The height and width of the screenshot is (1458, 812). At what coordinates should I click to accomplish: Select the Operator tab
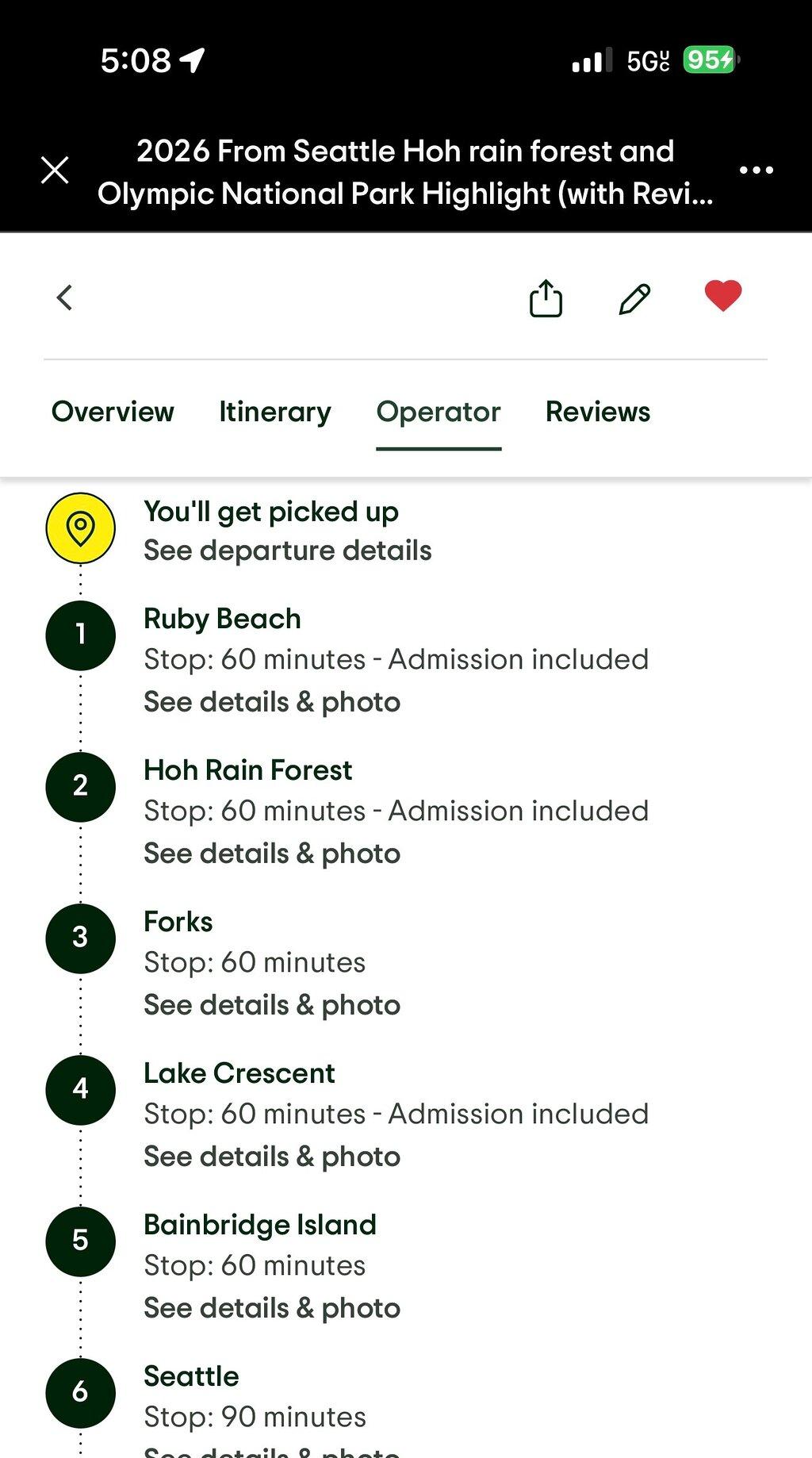point(439,412)
